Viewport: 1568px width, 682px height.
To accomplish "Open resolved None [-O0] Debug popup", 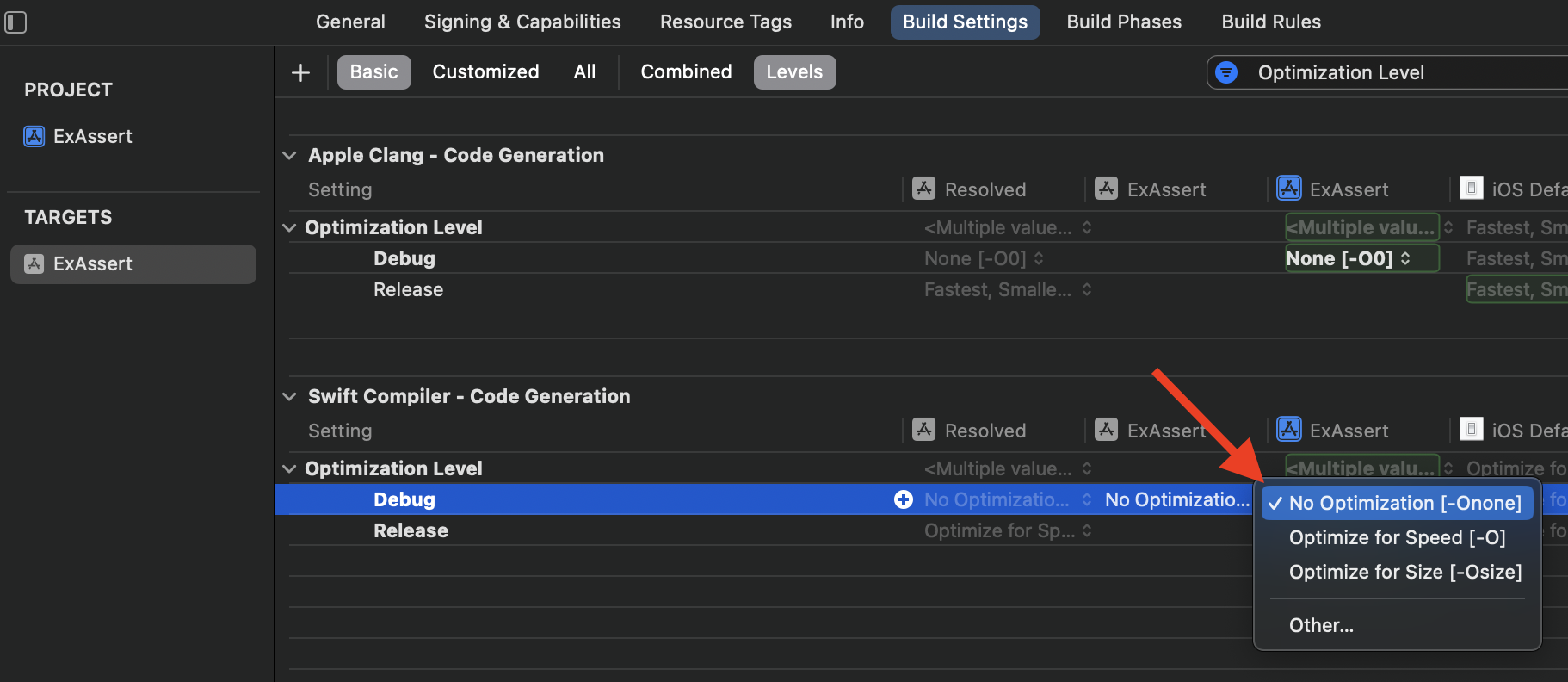I will [x=984, y=259].
